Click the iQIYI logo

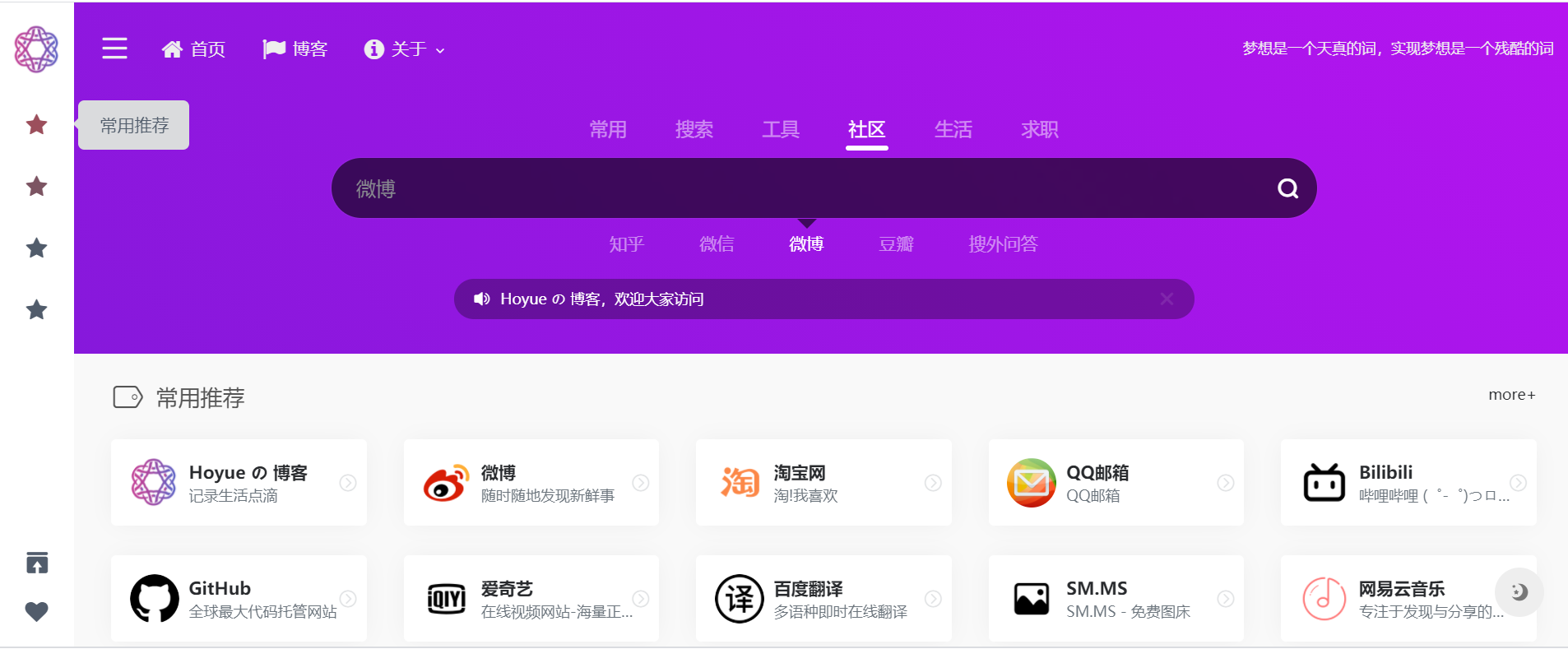pos(446,598)
